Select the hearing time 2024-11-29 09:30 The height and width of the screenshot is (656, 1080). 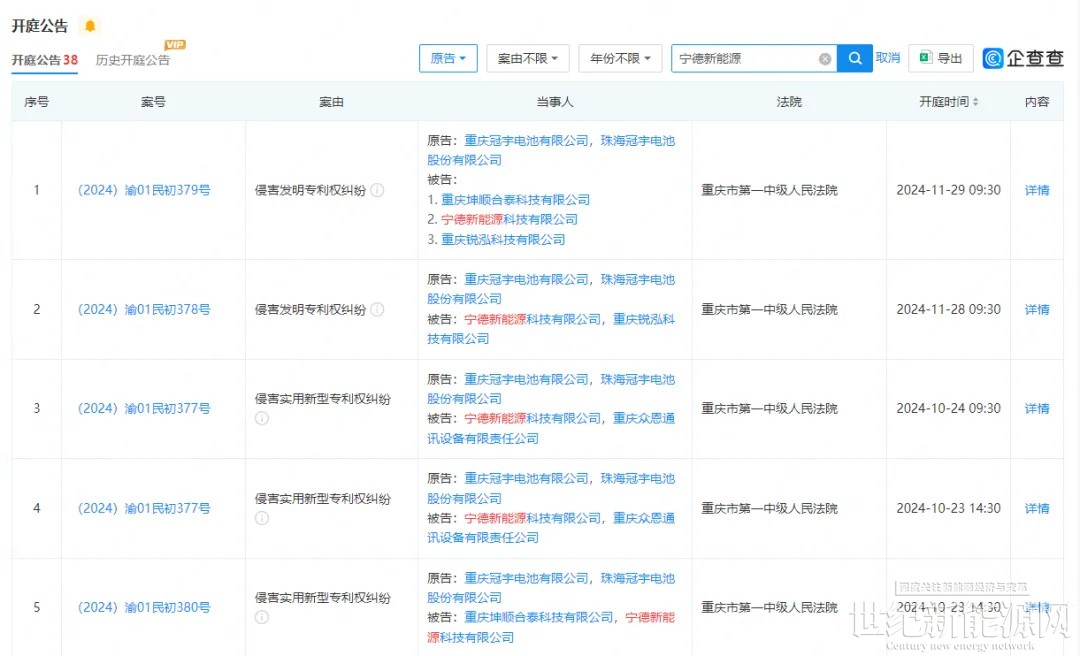pyautogui.click(x=948, y=190)
